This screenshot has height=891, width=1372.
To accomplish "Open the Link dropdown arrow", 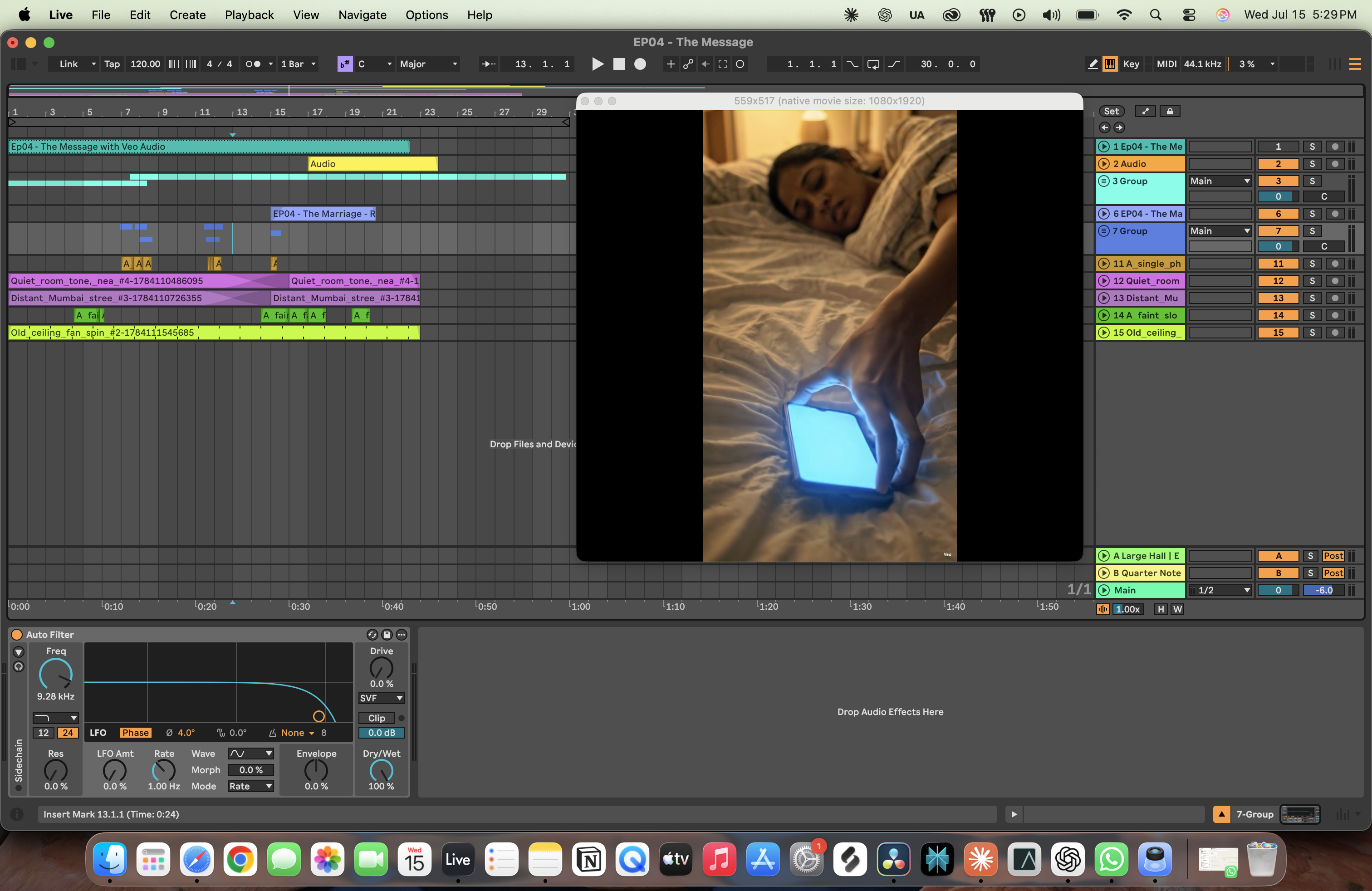I will [x=94, y=64].
